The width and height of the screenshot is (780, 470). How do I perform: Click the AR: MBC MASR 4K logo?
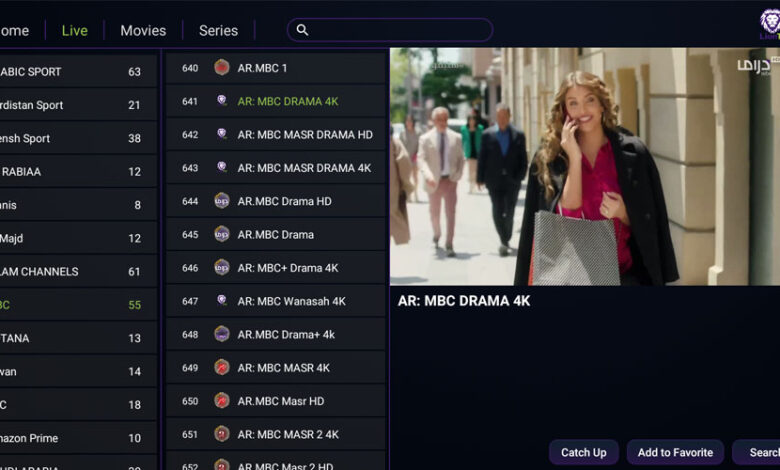point(222,367)
